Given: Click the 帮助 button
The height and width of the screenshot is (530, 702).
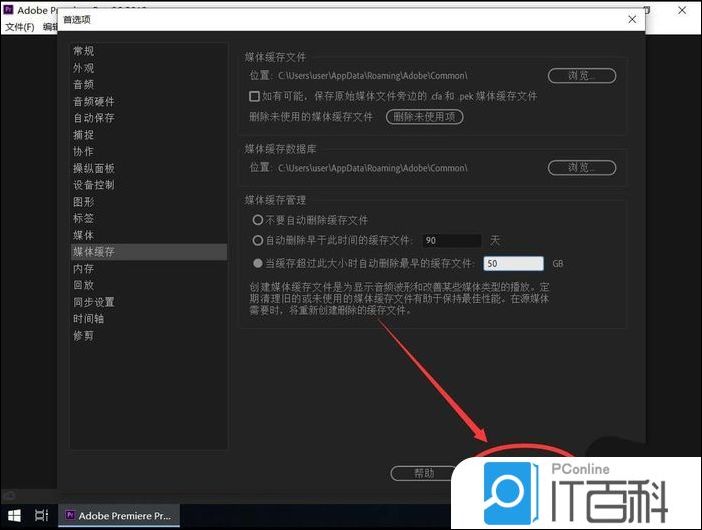Looking at the screenshot, I should click(x=423, y=473).
